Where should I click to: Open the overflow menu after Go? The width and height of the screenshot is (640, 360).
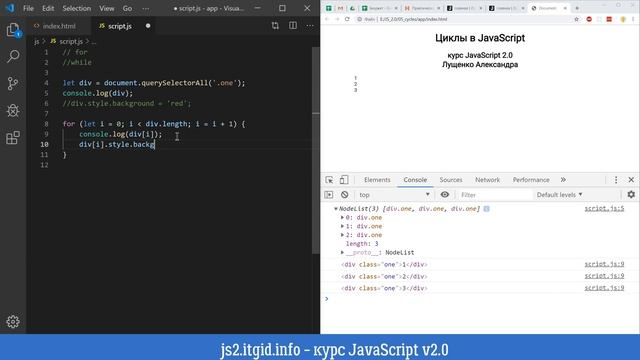pos(145,8)
